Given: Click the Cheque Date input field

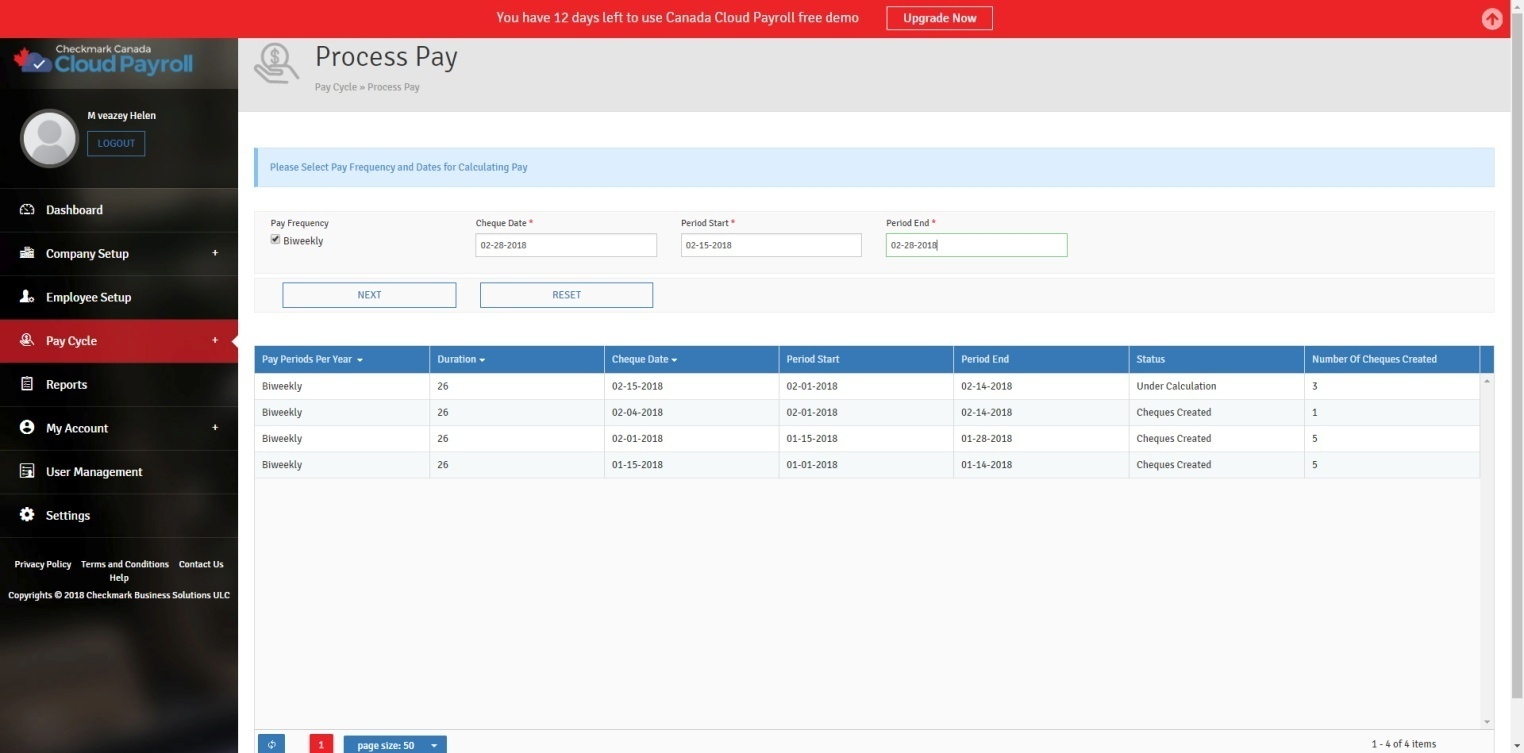Looking at the screenshot, I should pos(565,245).
